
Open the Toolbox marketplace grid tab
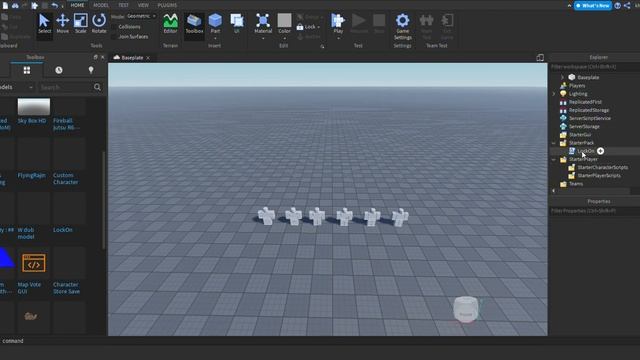27,70
